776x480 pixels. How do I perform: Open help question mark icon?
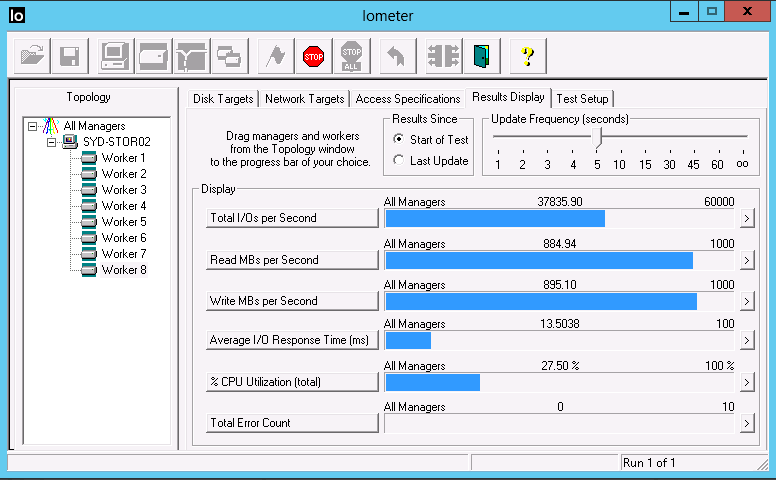(x=528, y=56)
